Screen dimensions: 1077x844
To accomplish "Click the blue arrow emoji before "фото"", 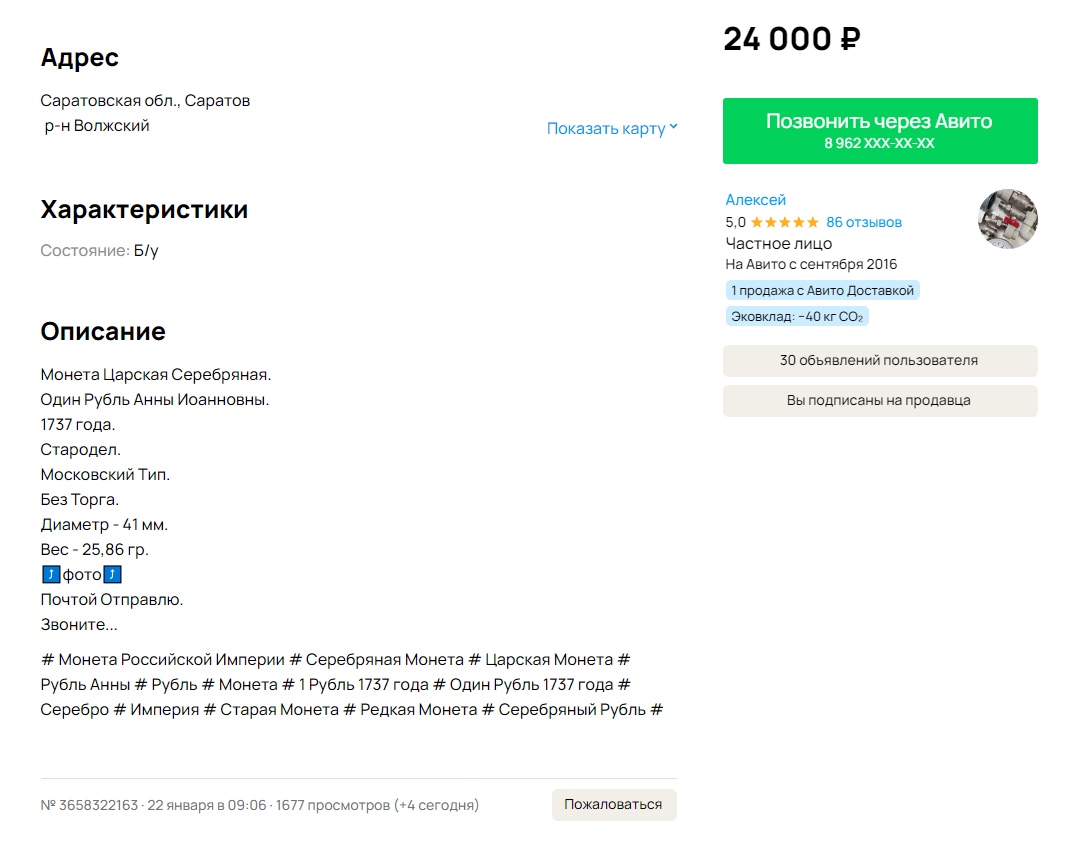I will 51,575.
